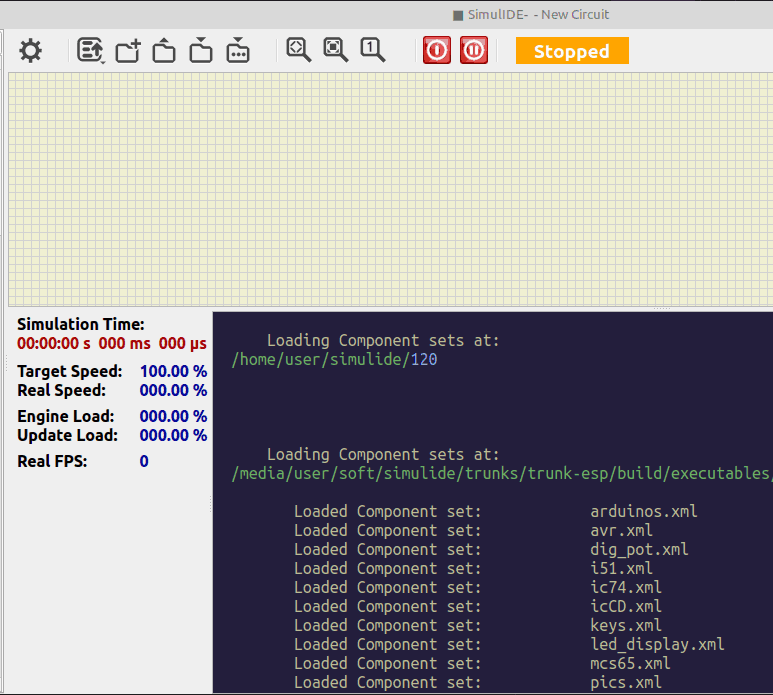Screen dimensions: 773x695
Task: Click the open circuit folder icon
Action: tap(164, 51)
